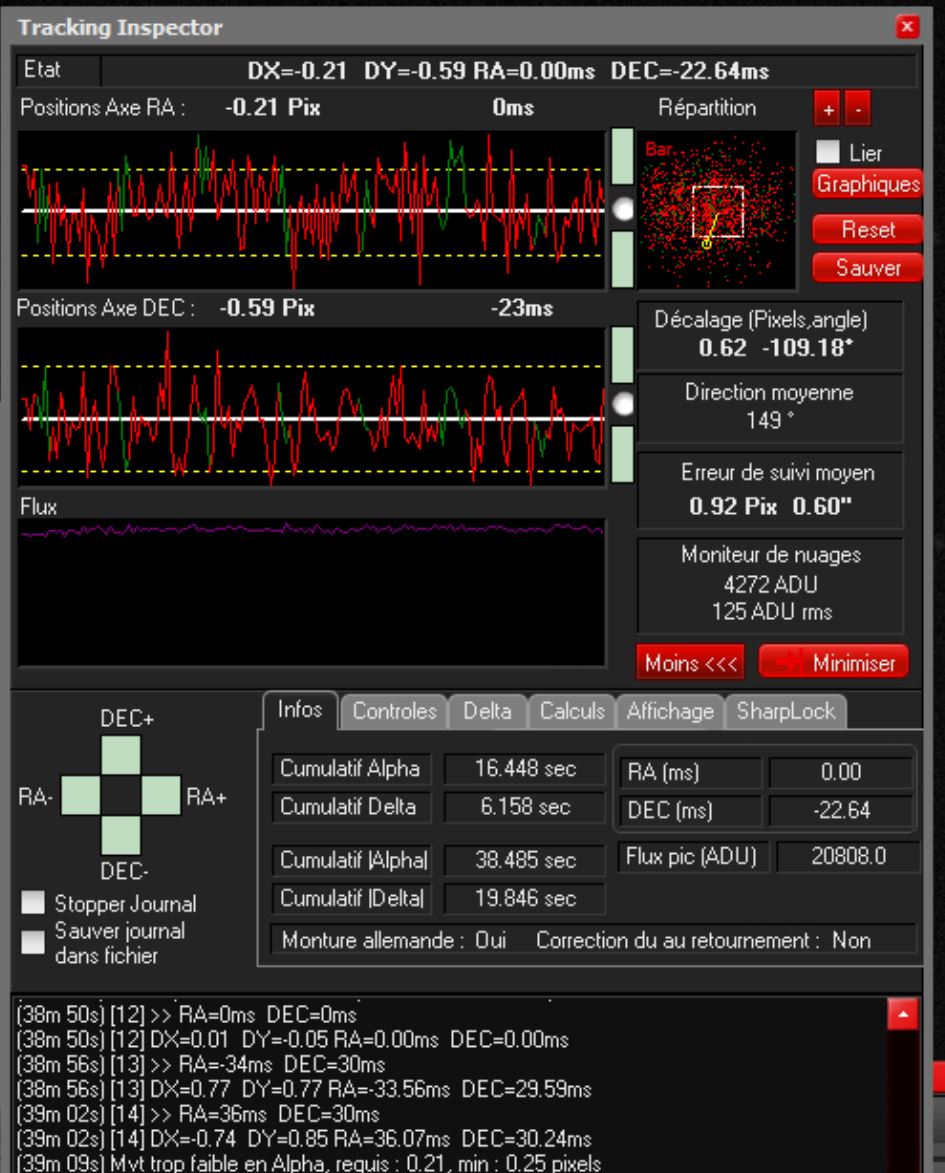Click the upper RA axis level bar
Viewport: 945px width, 1173px height.
coord(623,156)
